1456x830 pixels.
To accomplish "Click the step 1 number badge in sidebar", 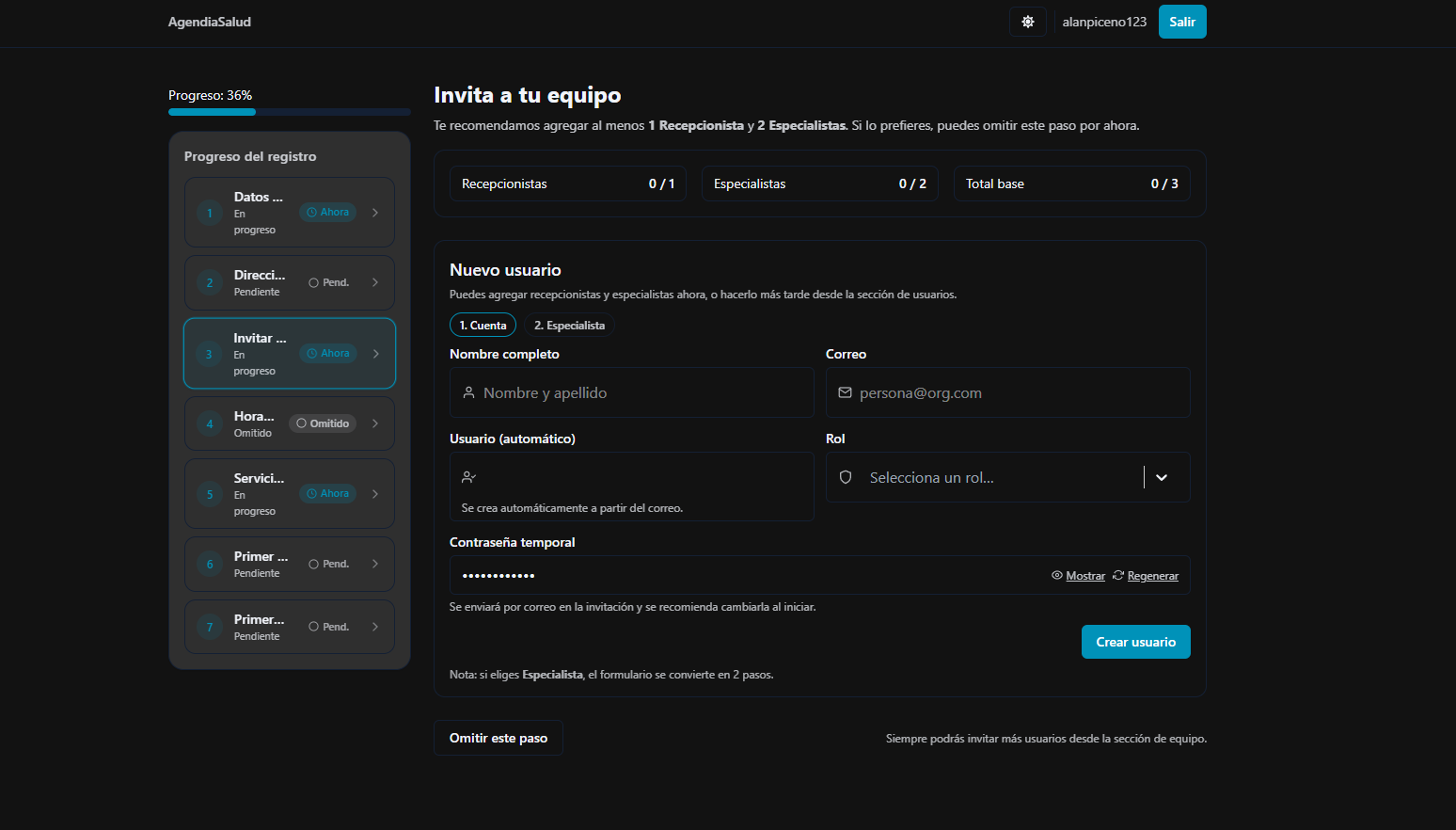I will tap(210, 213).
